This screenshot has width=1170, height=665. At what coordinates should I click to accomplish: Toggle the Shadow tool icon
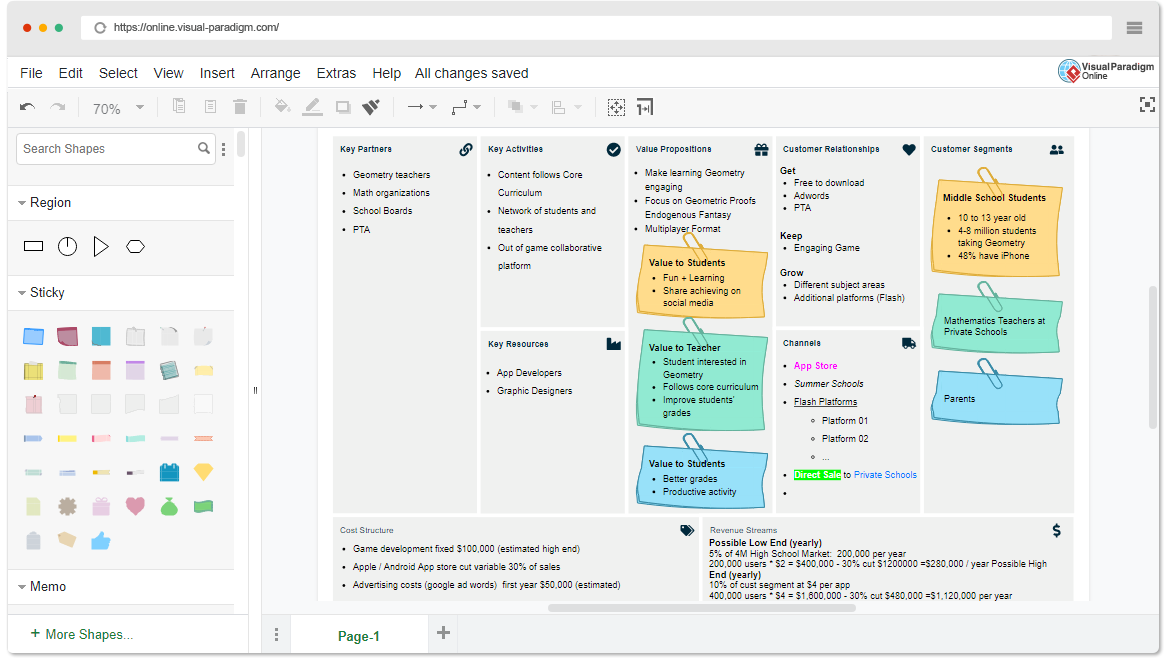[343, 107]
